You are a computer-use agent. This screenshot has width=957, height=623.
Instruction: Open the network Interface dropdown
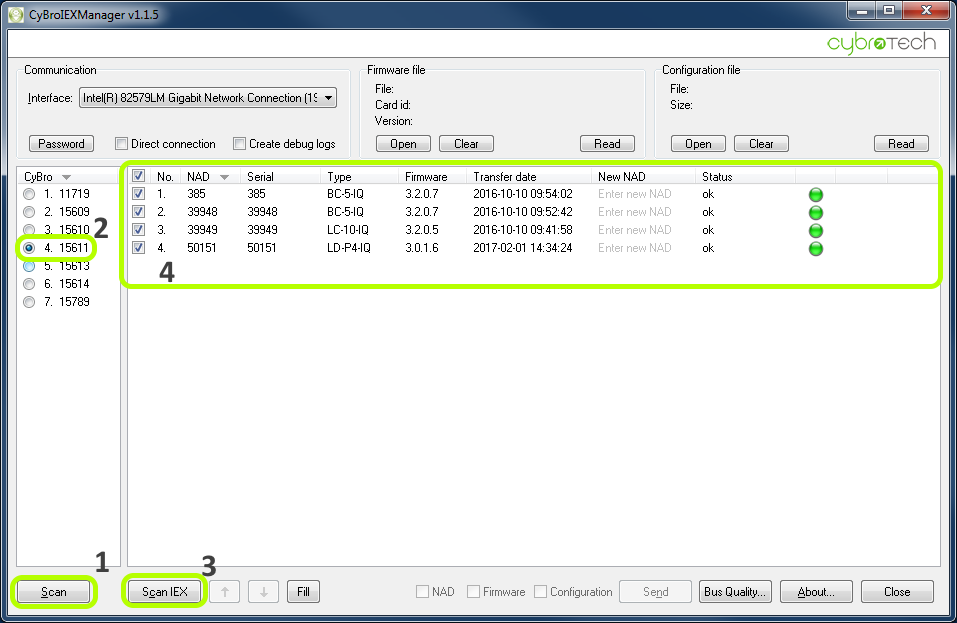(x=329, y=98)
